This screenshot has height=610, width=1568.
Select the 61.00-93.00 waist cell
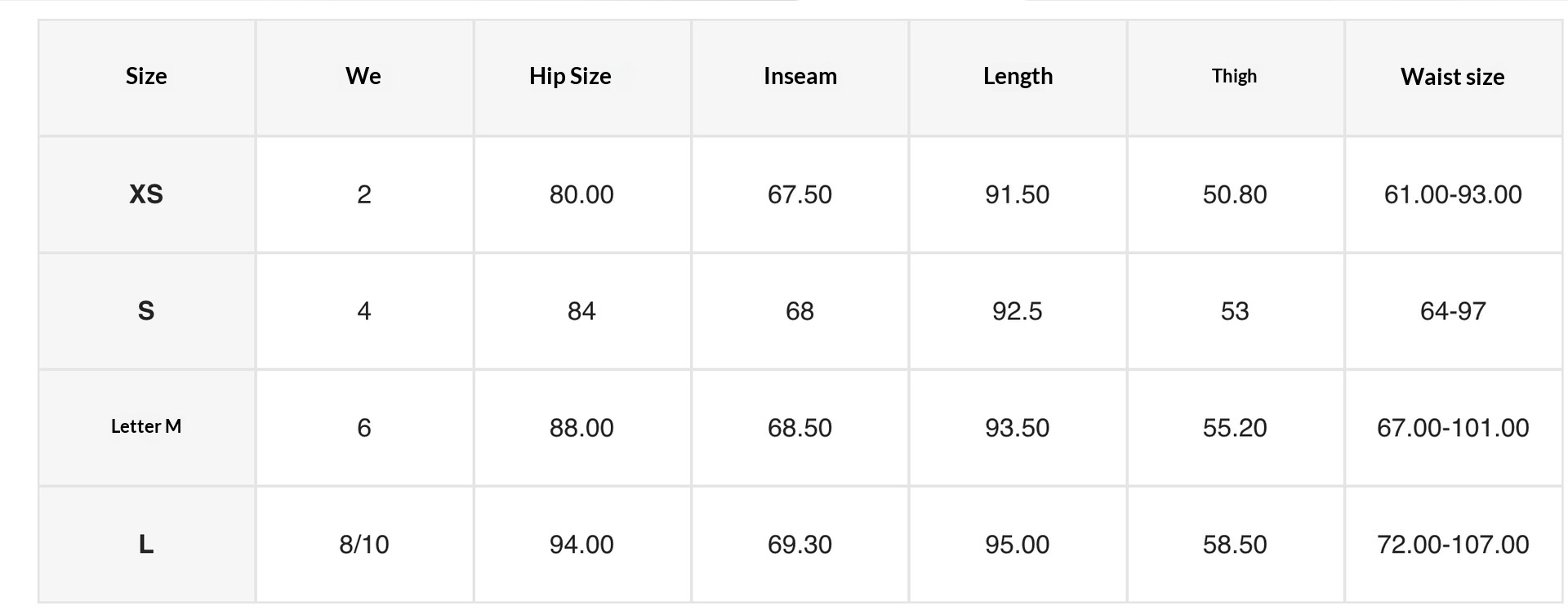1453,194
